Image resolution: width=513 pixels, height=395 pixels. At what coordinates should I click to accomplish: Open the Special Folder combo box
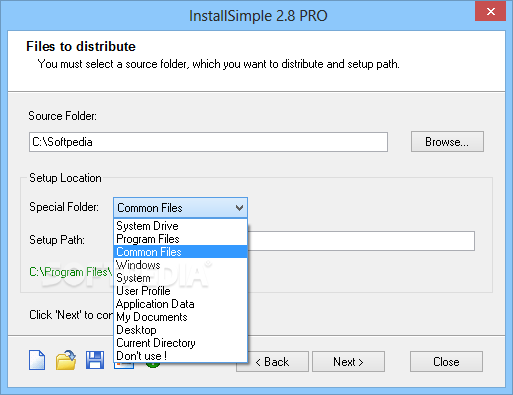tap(180, 208)
